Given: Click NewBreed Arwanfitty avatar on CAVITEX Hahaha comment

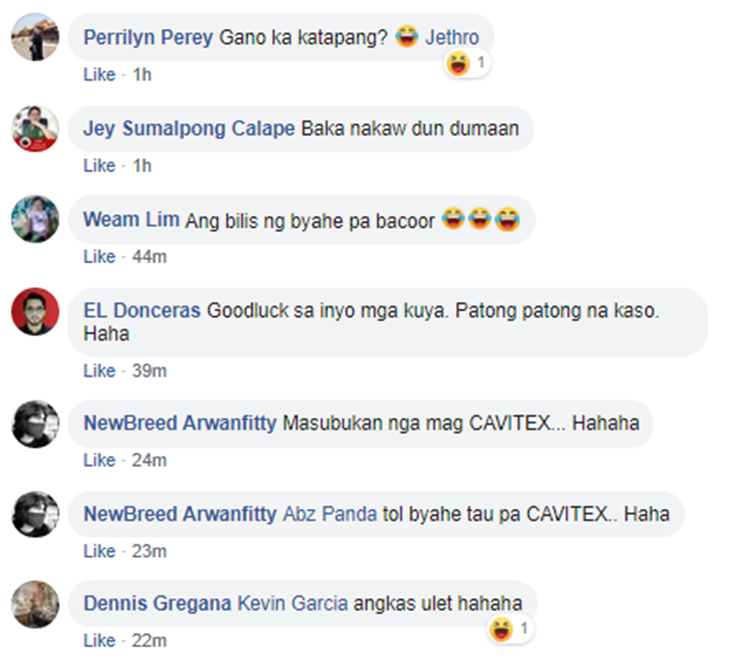Looking at the screenshot, I should coord(35,424).
